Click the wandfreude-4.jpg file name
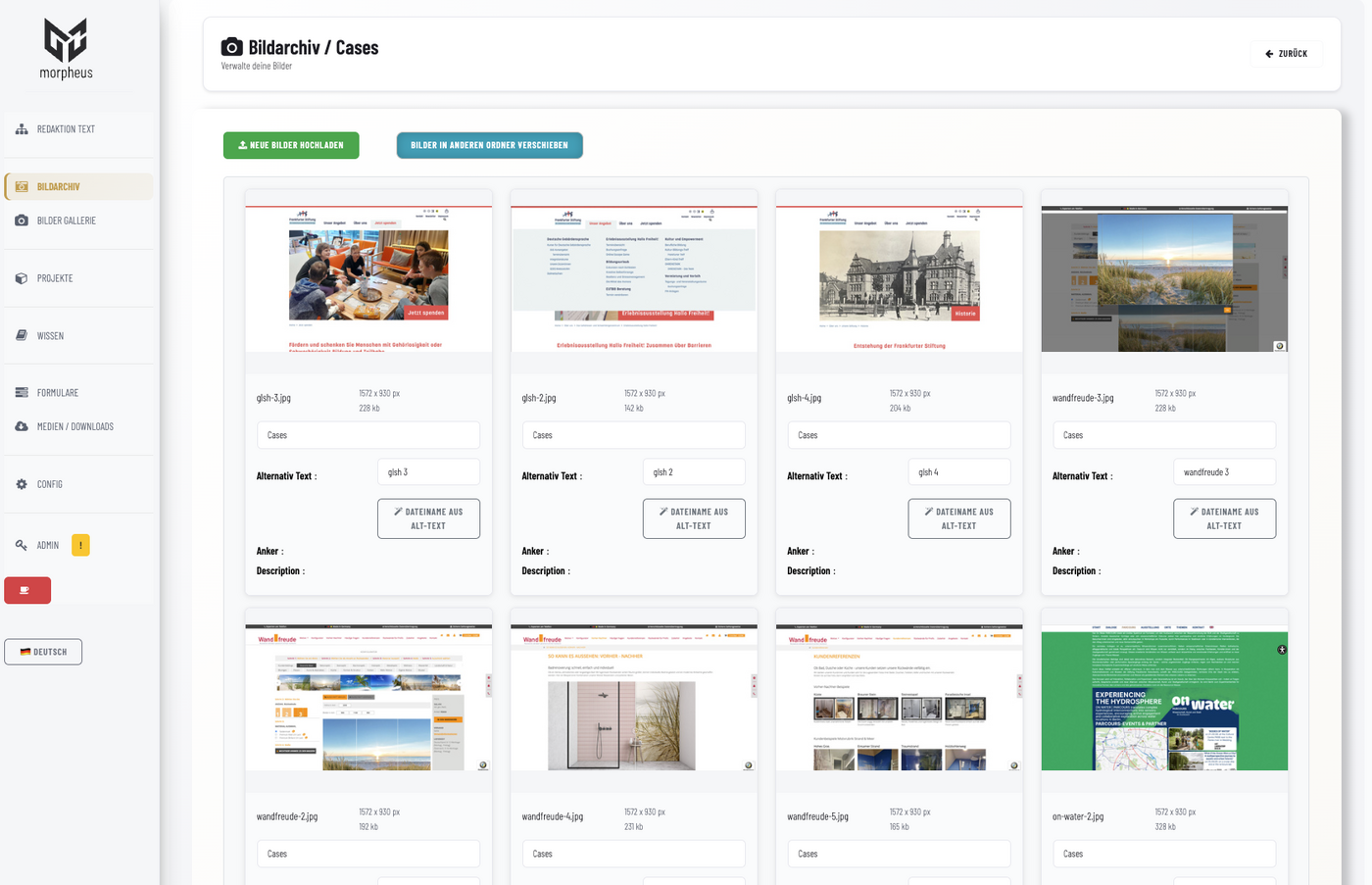The height and width of the screenshot is (885, 1372). pos(553,816)
